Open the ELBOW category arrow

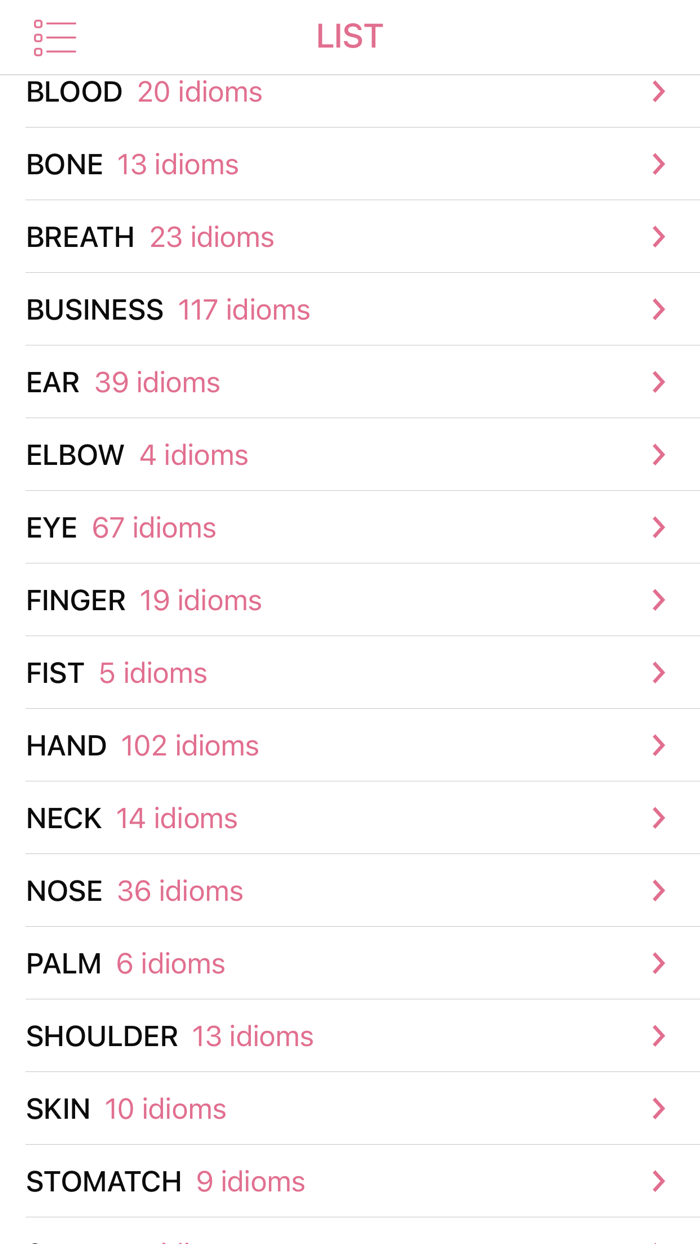pyautogui.click(x=660, y=453)
